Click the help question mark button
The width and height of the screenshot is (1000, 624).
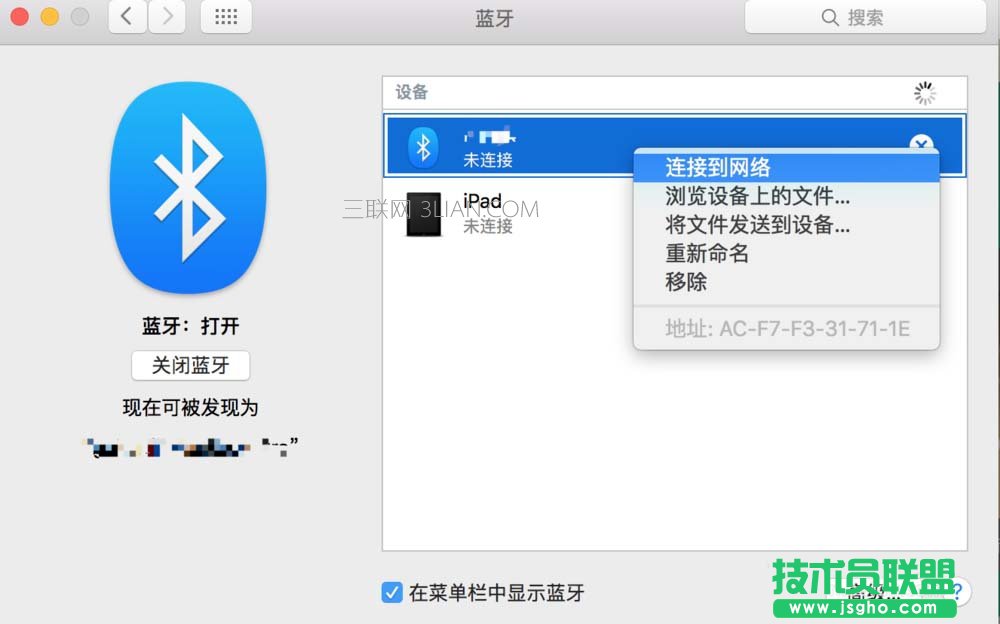point(958,591)
